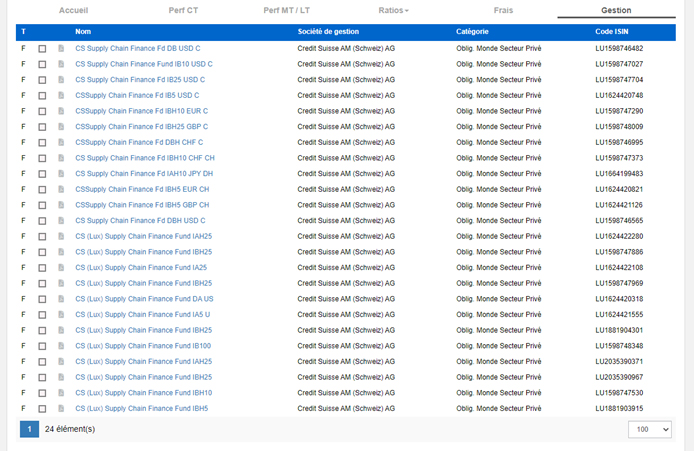Tick checkbox for CS Supply Chain Finance Fd DB USD C
This screenshot has width=694, height=451.
(42, 49)
